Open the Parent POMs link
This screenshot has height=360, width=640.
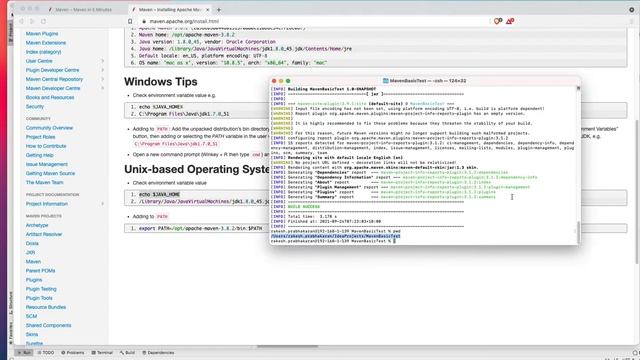(x=40, y=271)
